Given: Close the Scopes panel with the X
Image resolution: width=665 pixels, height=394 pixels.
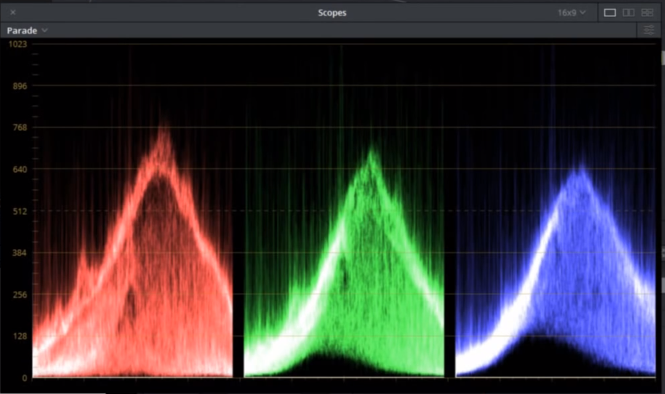Looking at the screenshot, I should 13,12.
